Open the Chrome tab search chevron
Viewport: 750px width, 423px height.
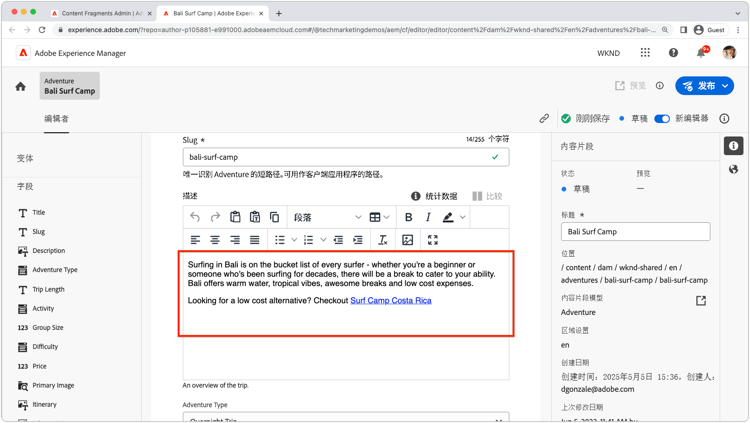click(x=738, y=13)
